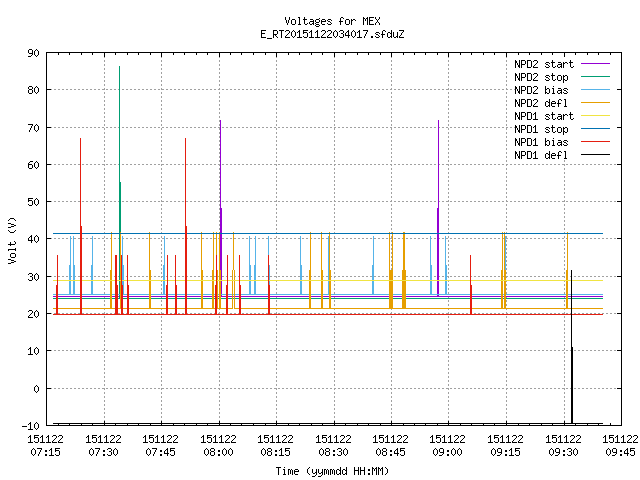Image resolution: width=640 pixels, height=480 pixels.
Task: Click the y-axis value 40
Action: [33, 239]
